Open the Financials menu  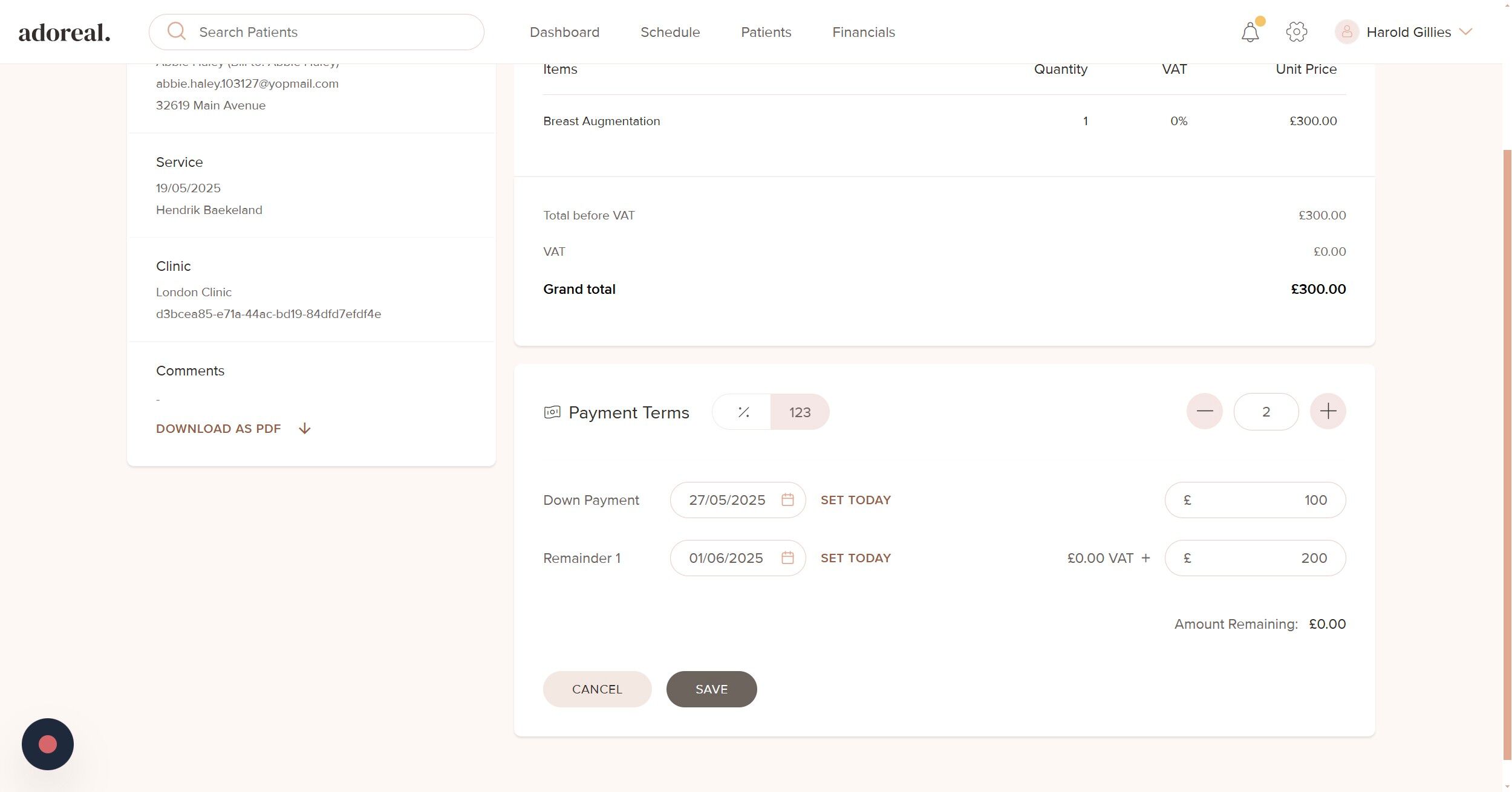tap(863, 32)
